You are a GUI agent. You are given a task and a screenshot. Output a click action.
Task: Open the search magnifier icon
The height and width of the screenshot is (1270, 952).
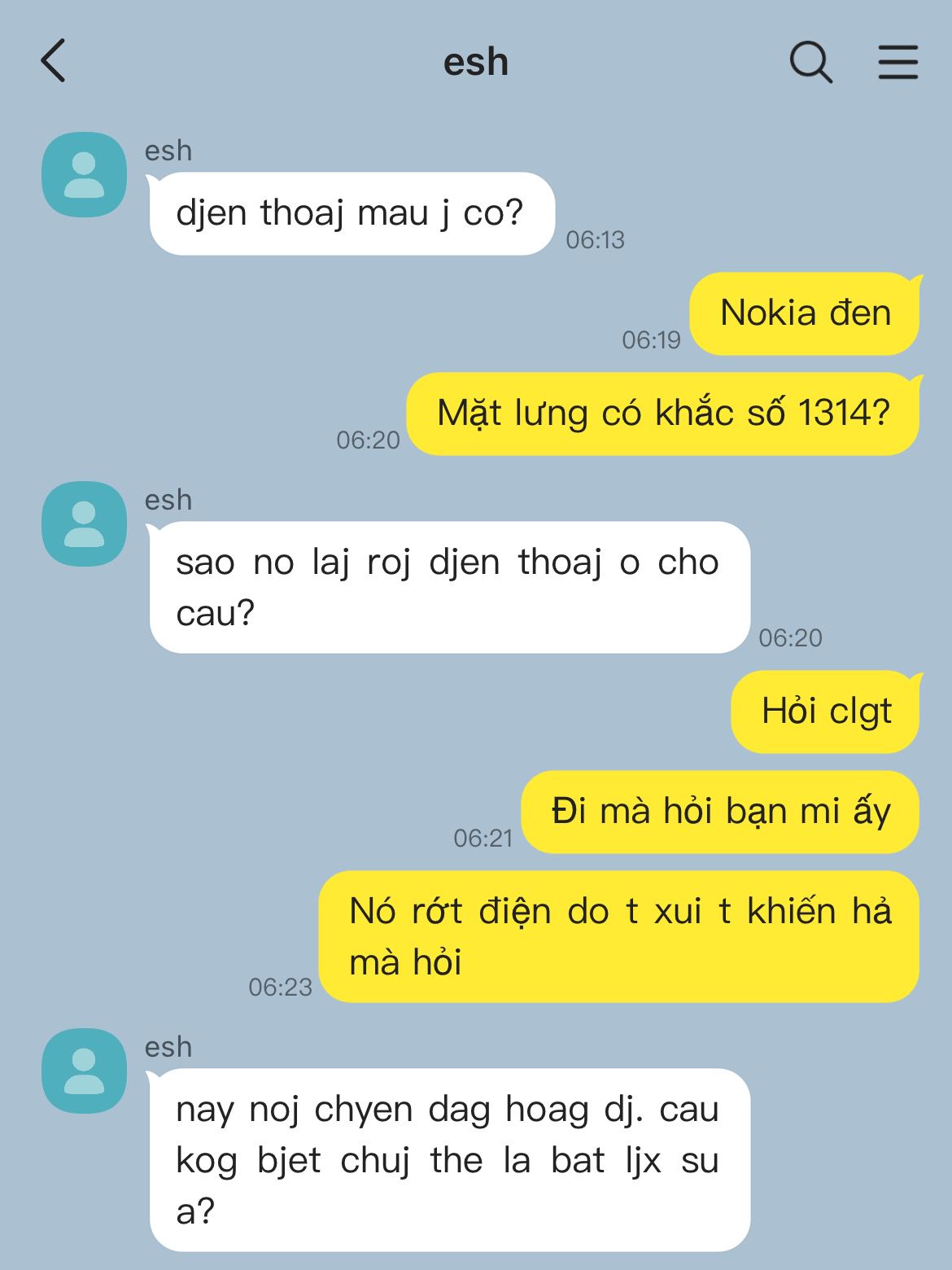point(811,62)
